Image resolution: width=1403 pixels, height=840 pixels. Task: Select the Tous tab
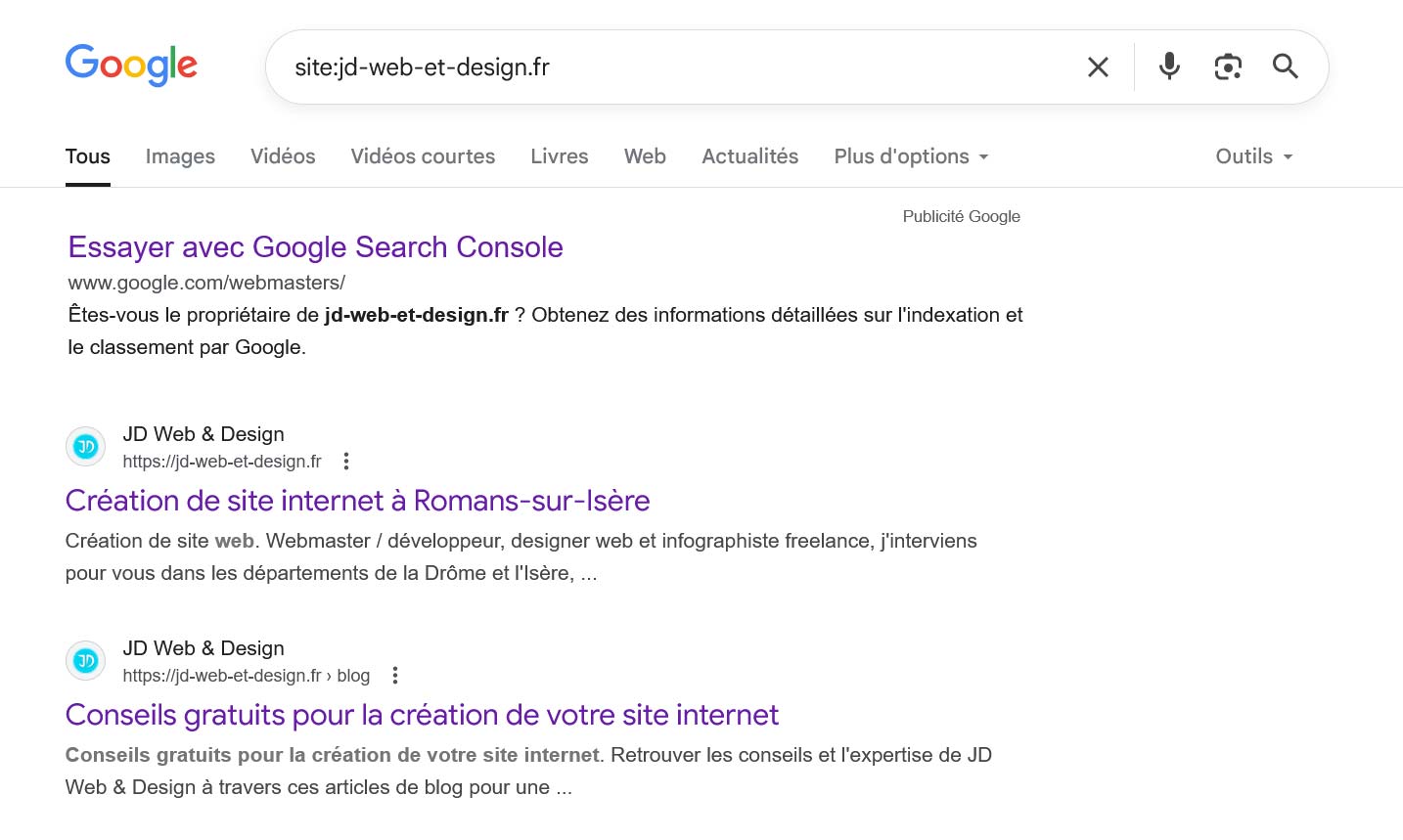coord(88,156)
